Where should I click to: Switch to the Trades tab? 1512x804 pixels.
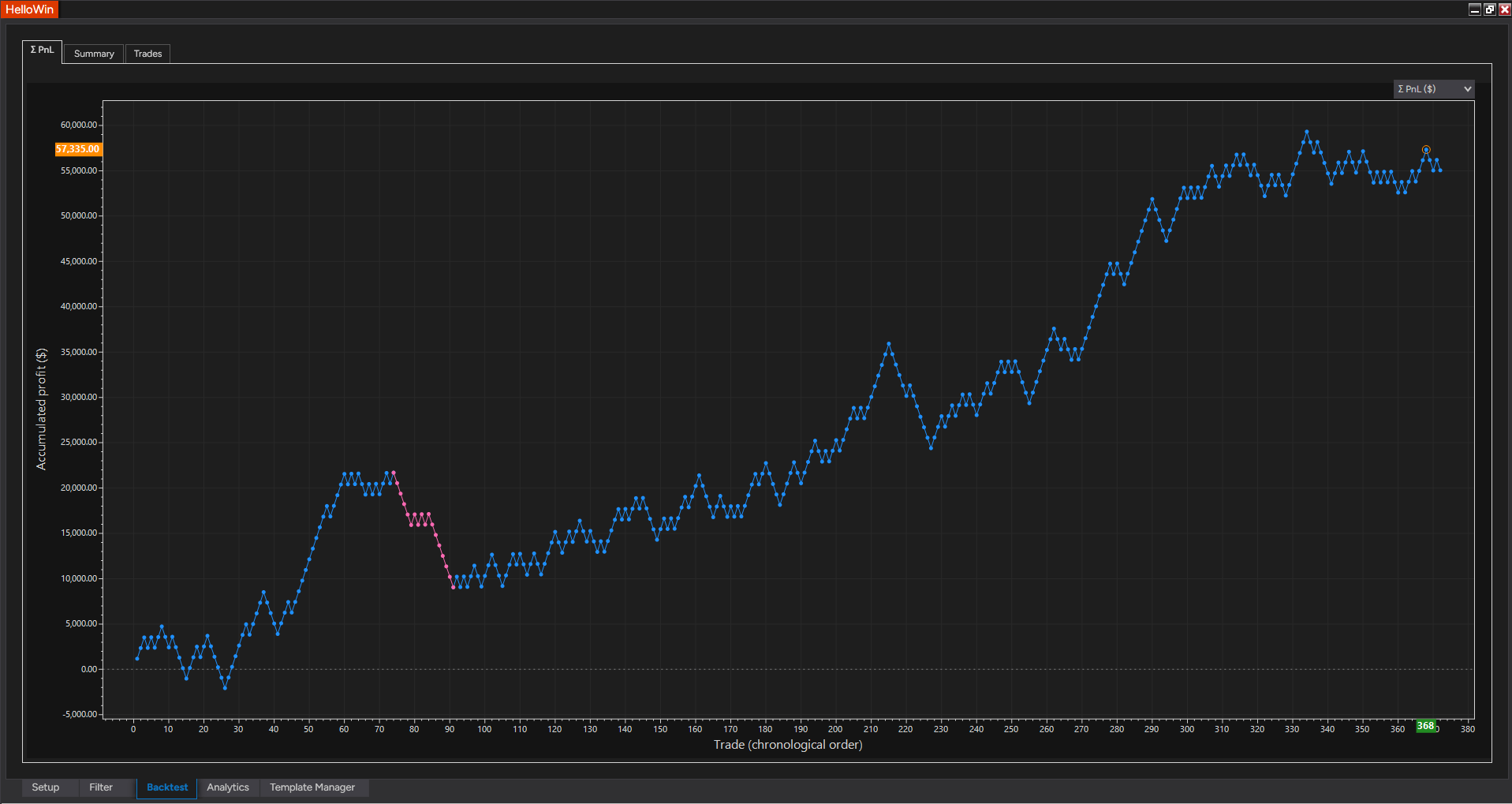(147, 54)
